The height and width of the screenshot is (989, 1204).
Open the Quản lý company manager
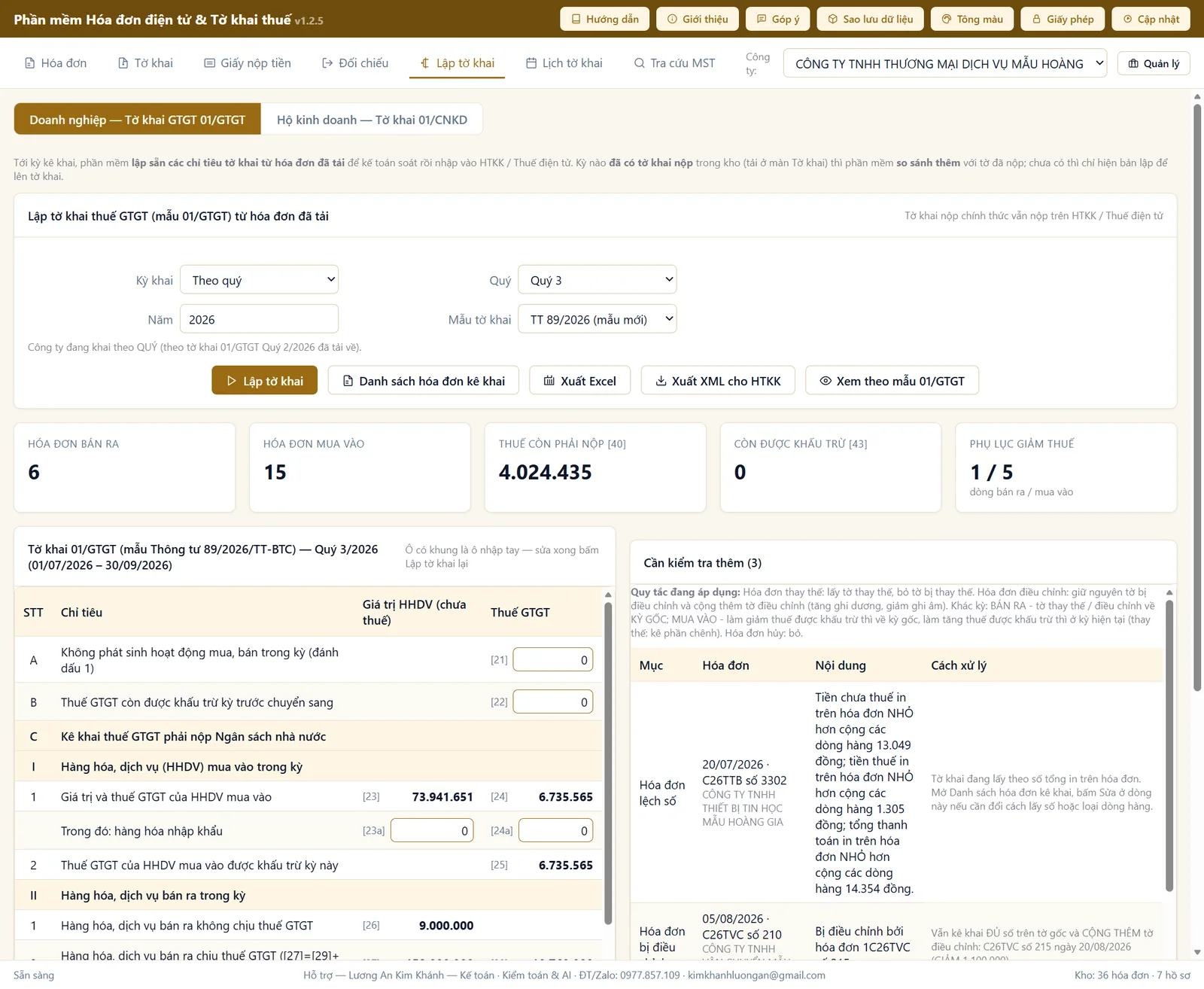(x=1154, y=63)
